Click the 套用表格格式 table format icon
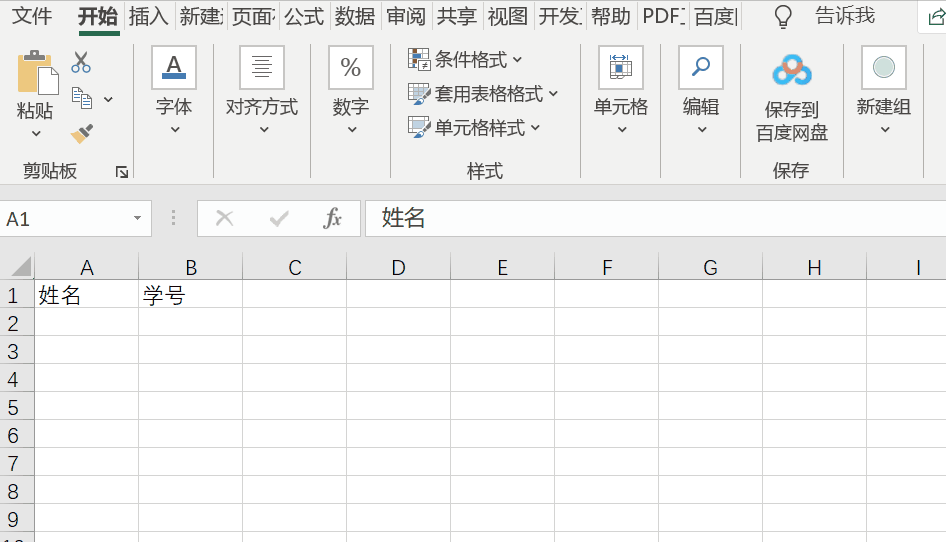This screenshot has height=542, width=946. [419, 94]
